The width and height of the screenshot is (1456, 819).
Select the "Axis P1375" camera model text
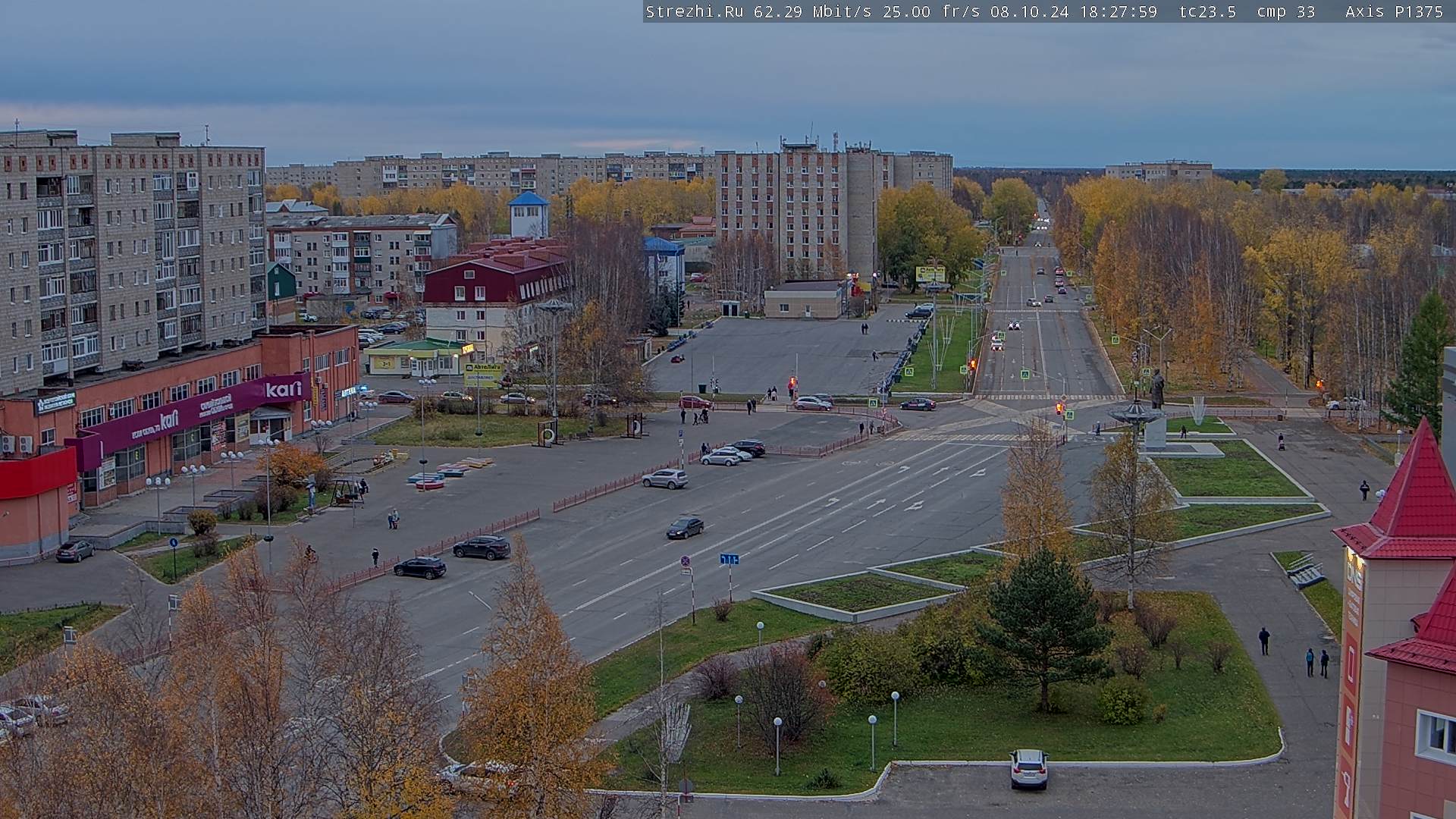tap(1394, 11)
